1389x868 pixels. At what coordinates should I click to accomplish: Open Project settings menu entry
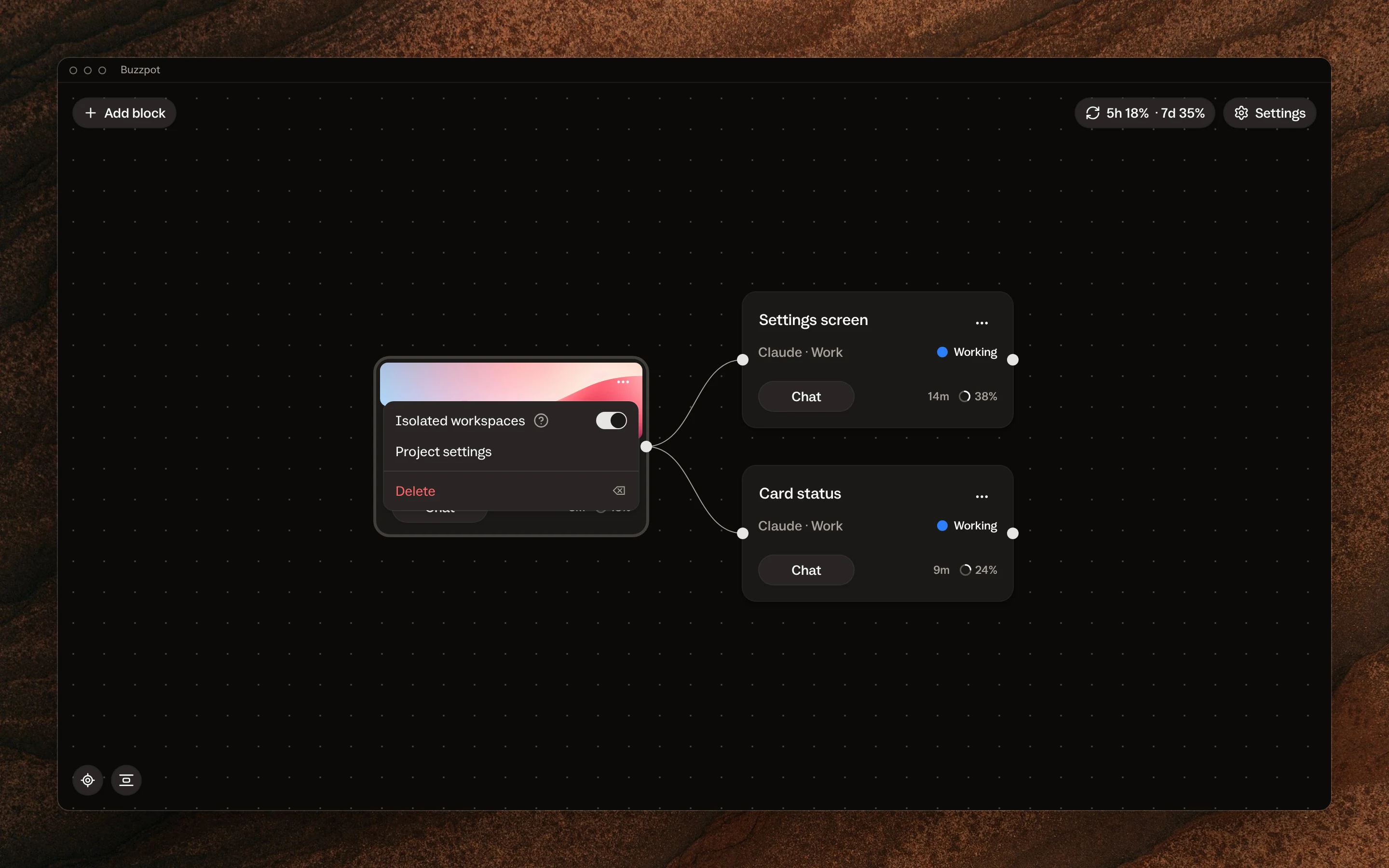tap(511, 452)
